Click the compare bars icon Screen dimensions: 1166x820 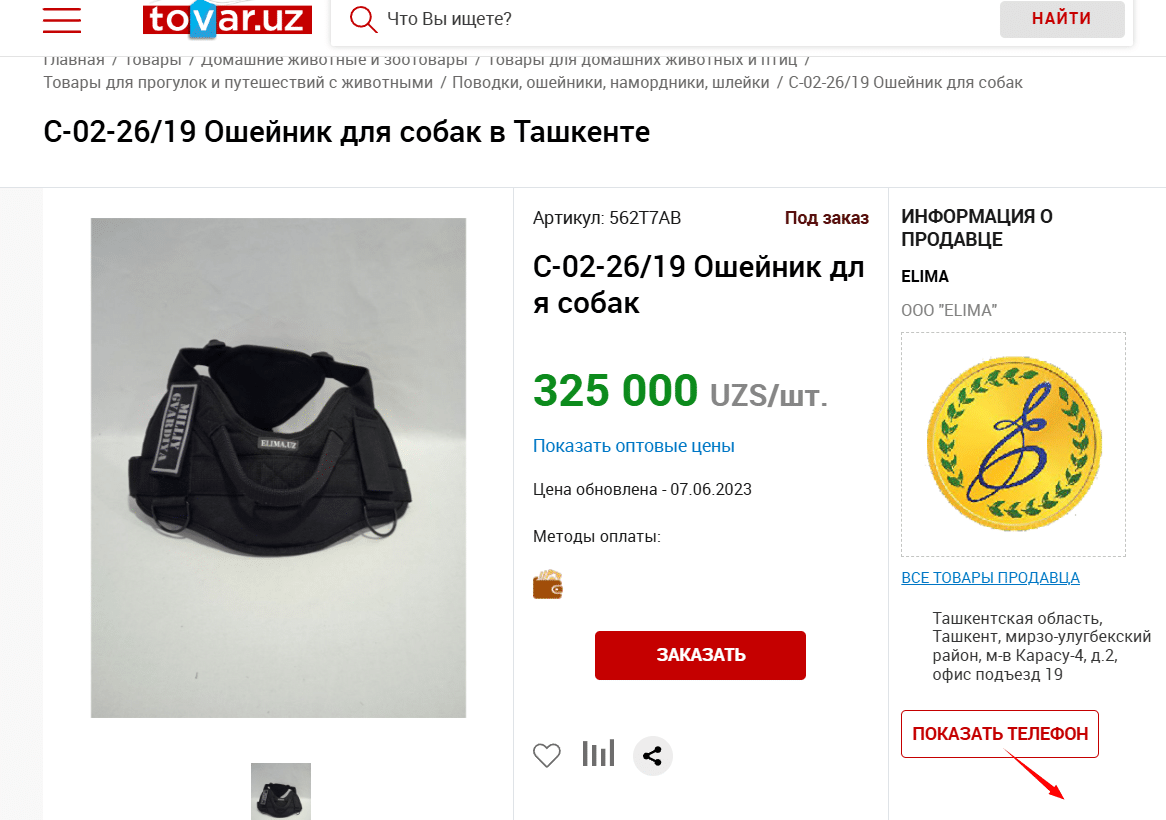tap(599, 754)
